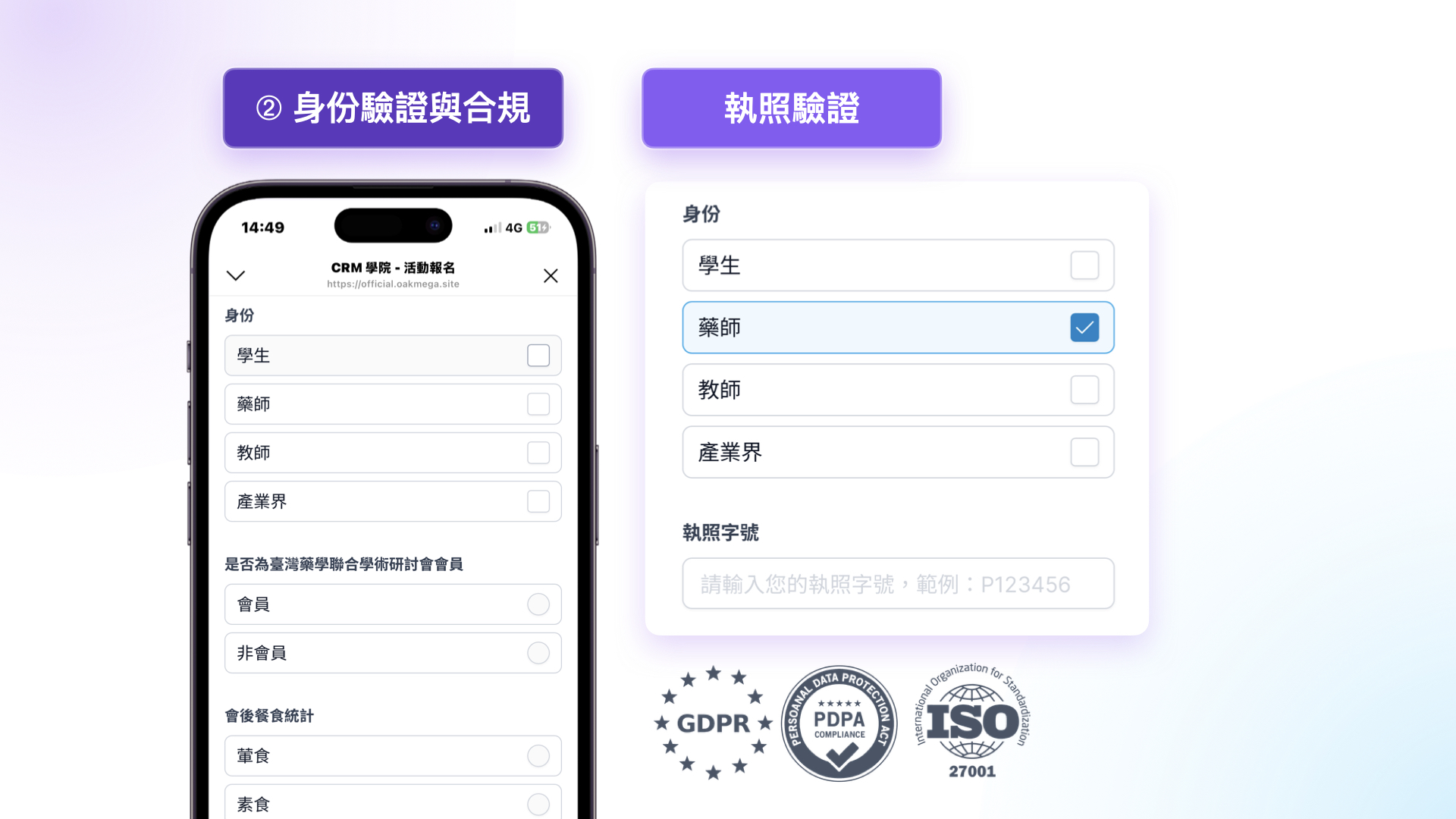Image resolution: width=1456 pixels, height=819 pixels.
Task: Click the 執照字號 license number input field
Action: [898, 584]
